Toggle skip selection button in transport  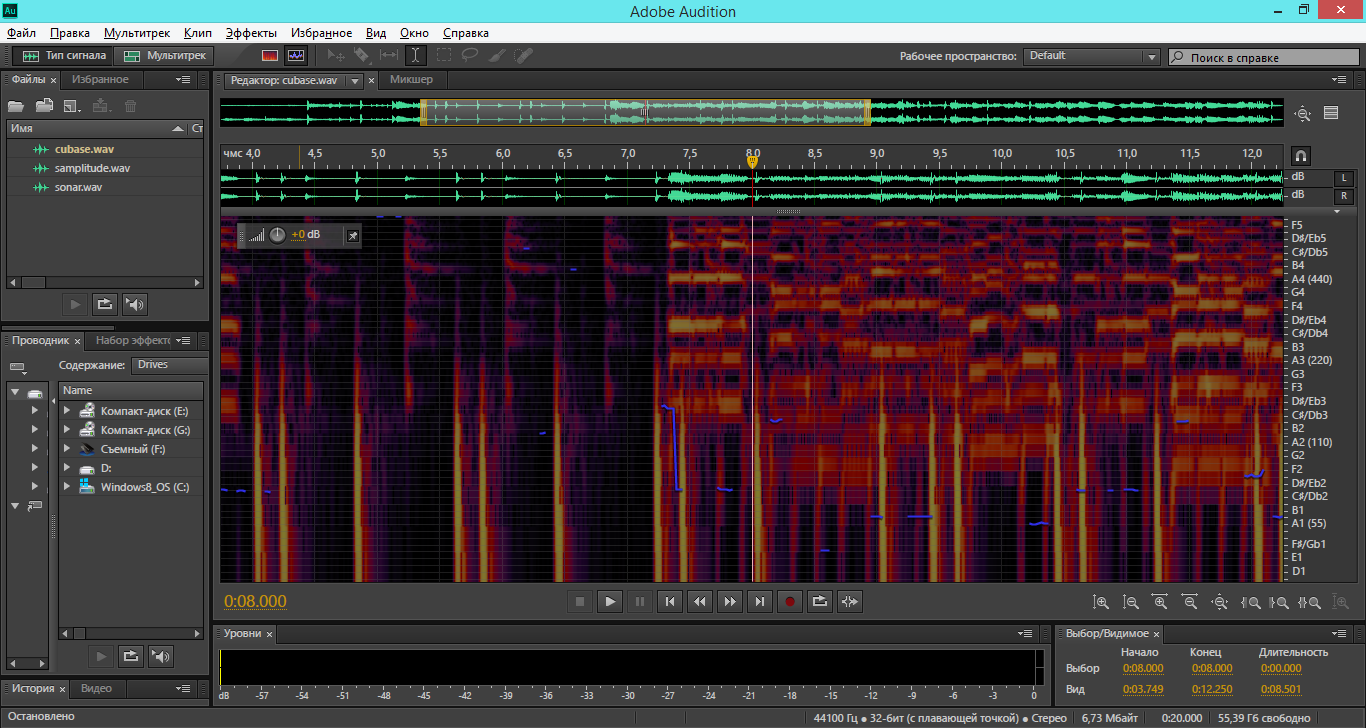tap(850, 601)
